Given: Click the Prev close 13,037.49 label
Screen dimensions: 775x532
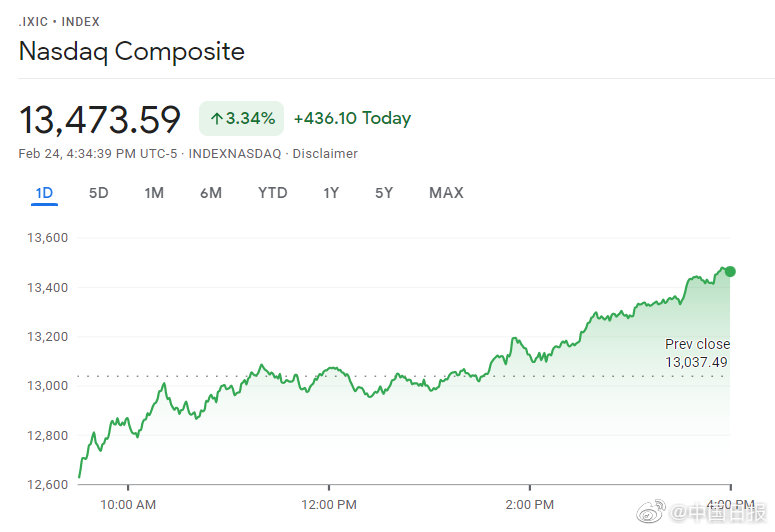Looking at the screenshot, I should point(697,353).
